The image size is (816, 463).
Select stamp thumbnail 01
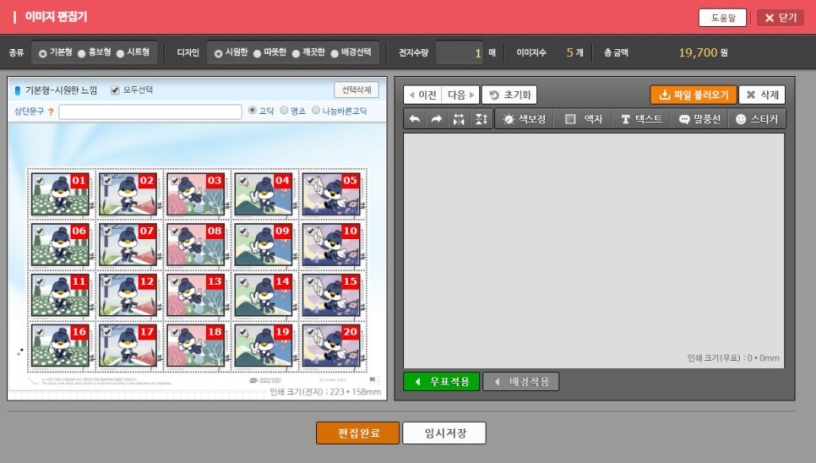tap(60, 194)
